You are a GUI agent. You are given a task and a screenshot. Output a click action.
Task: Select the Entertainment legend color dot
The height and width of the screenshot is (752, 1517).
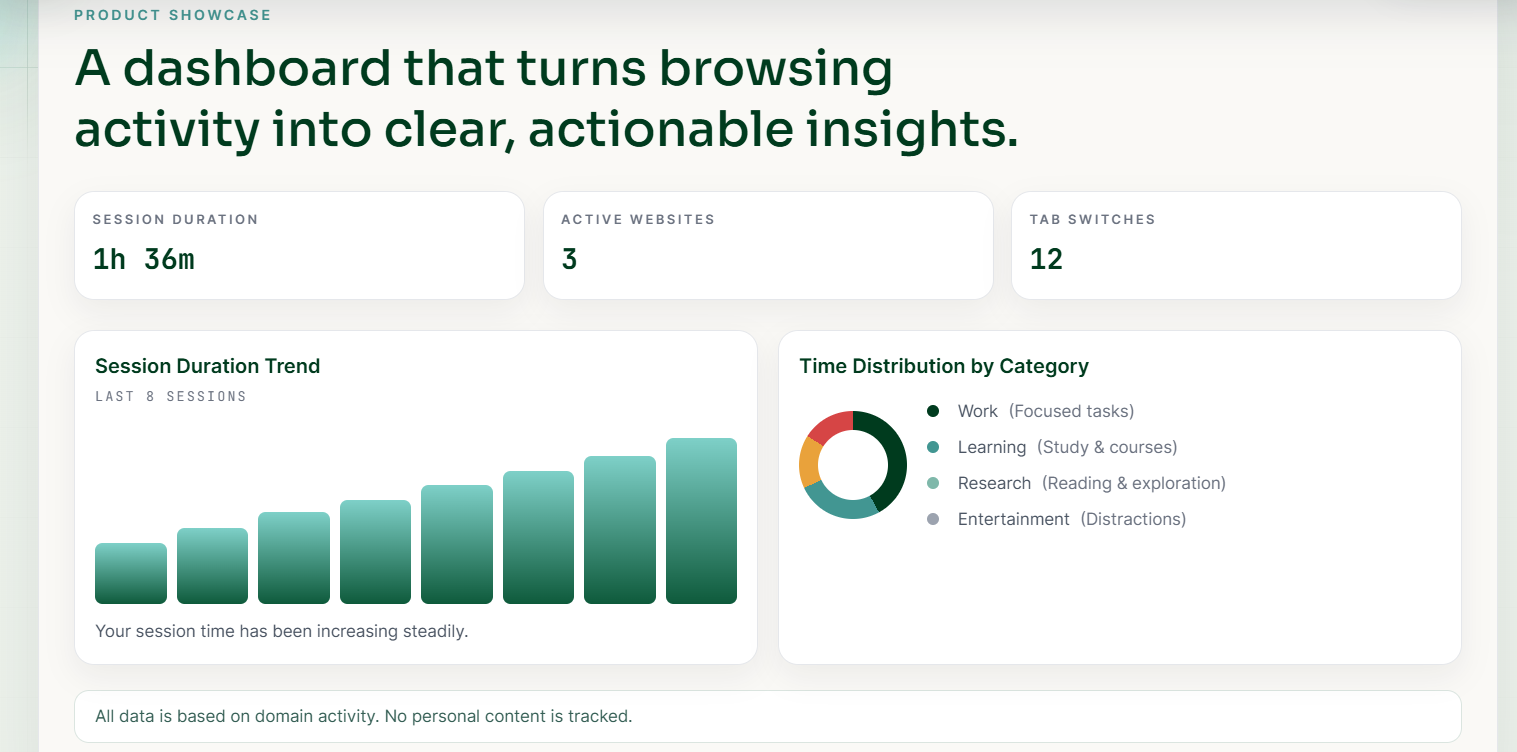click(932, 519)
